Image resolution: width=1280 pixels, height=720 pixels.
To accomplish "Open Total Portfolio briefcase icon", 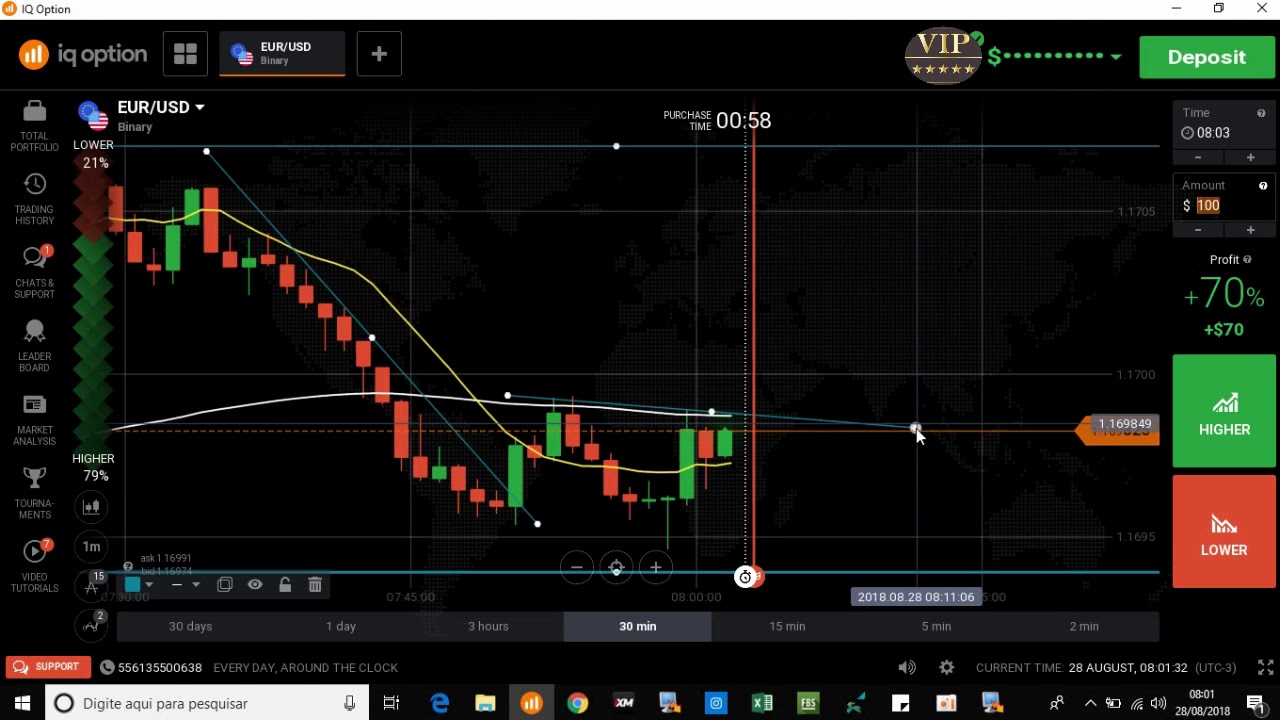I will [x=34, y=111].
